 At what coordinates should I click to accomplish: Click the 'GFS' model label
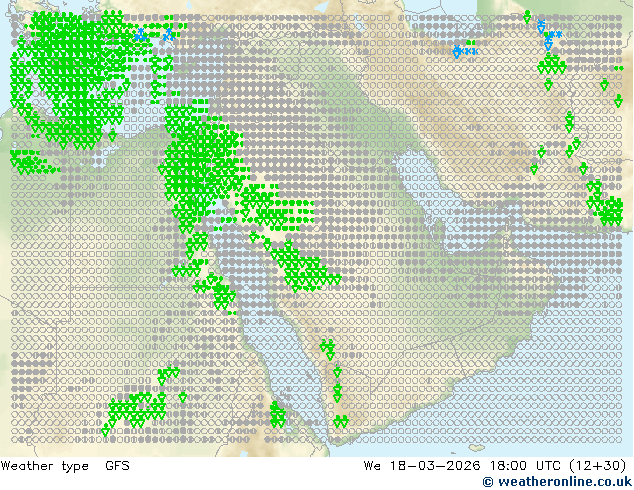[x=117, y=466]
